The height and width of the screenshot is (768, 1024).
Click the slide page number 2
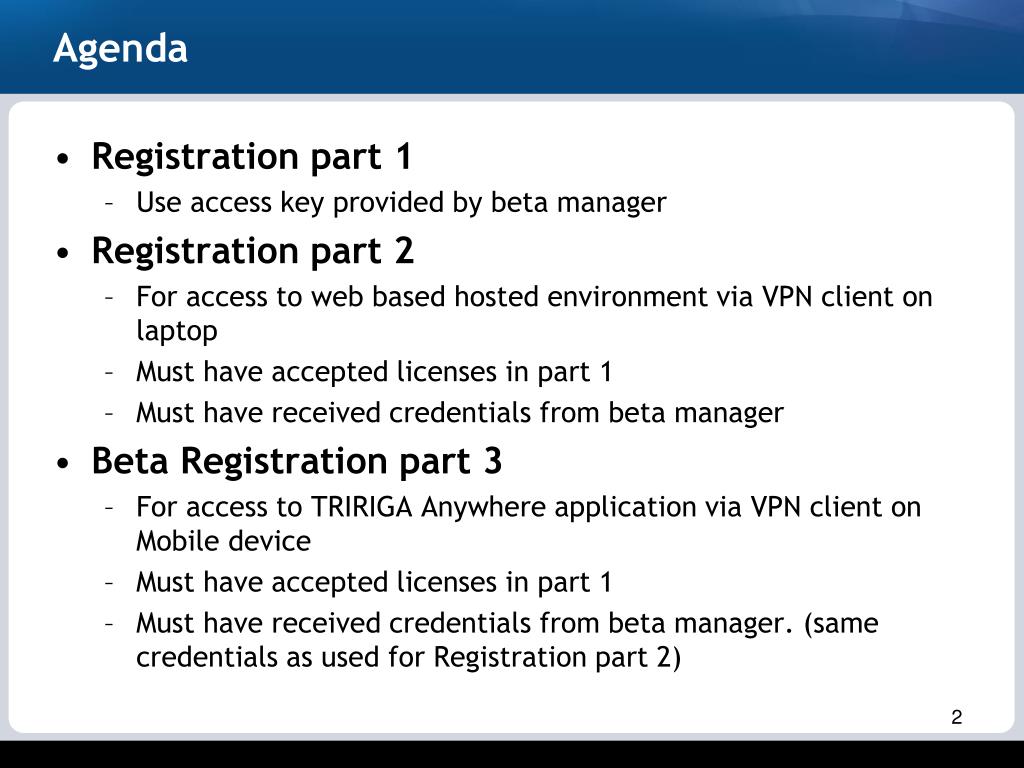[x=957, y=717]
